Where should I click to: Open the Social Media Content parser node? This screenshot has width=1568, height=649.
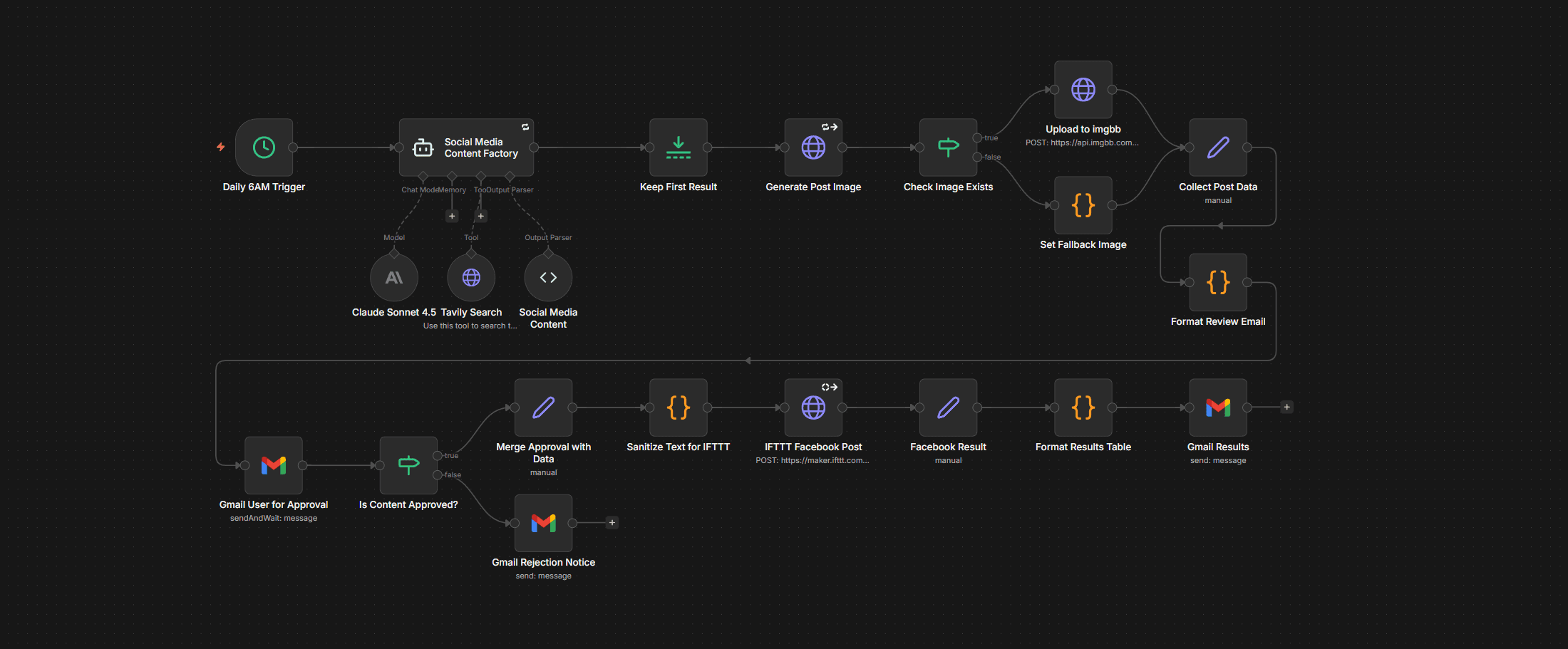point(548,278)
